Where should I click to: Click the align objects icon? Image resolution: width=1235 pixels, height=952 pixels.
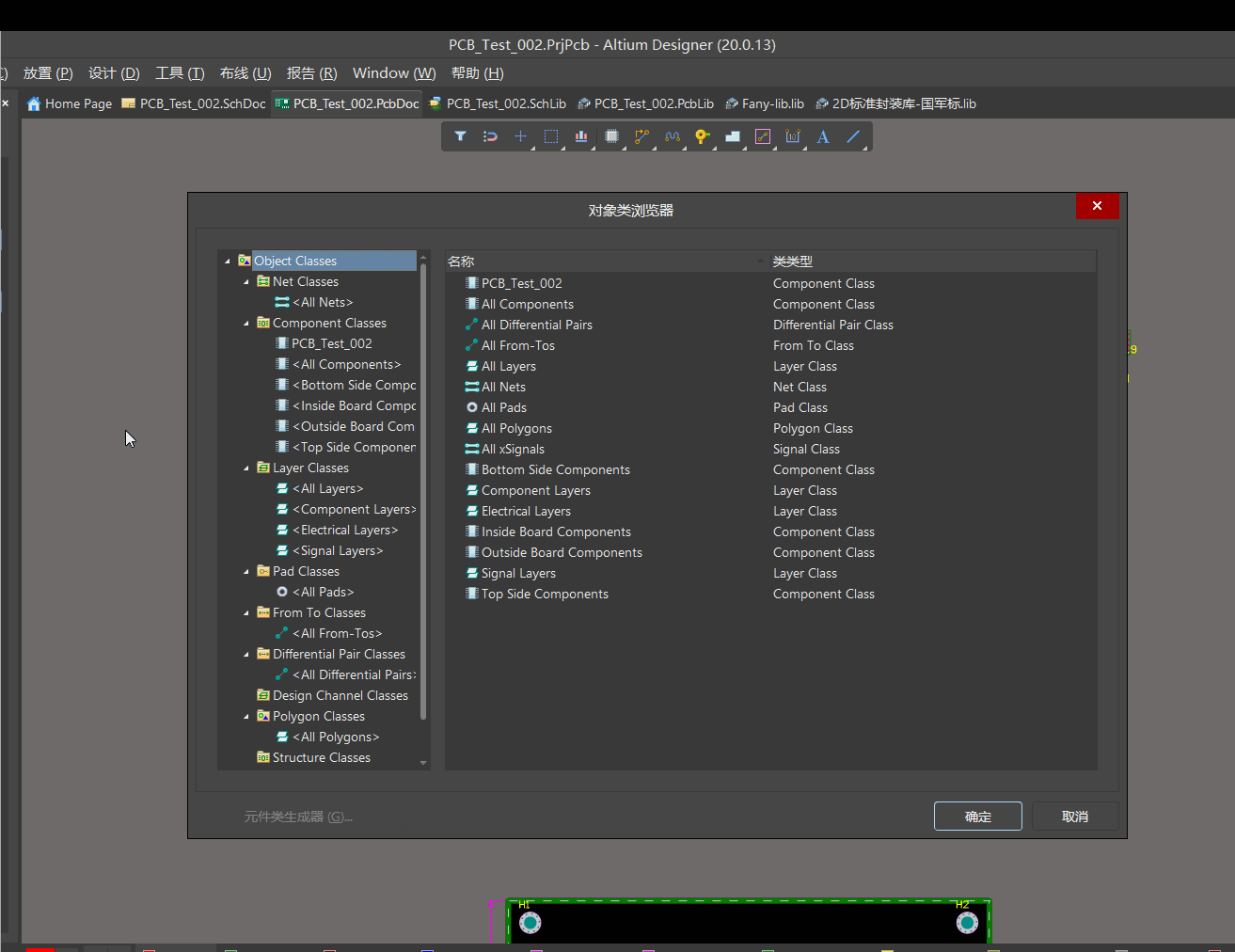(581, 136)
